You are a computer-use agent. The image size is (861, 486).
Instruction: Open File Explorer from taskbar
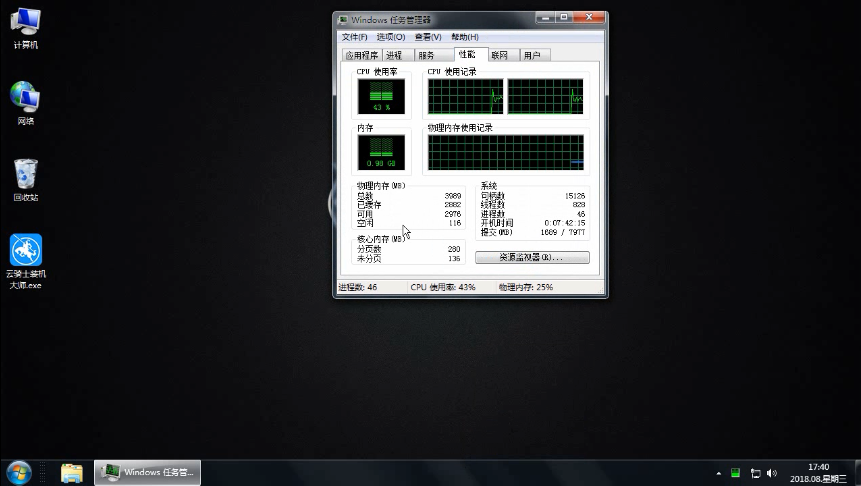pos(72,472)
